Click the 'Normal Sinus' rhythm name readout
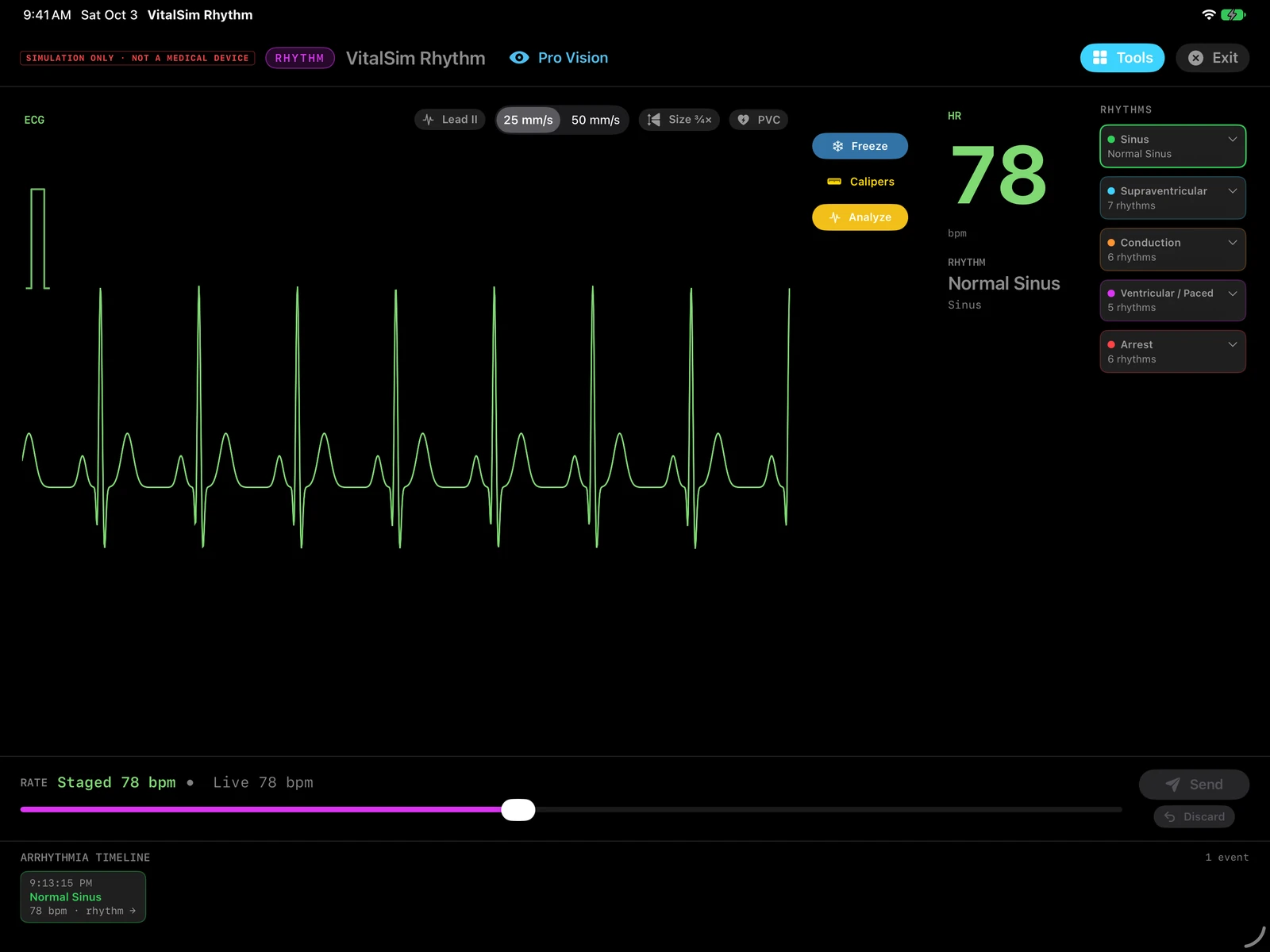Image resolution: width=1270 pixels, height=952 pixels. [x=1004, y=283]
